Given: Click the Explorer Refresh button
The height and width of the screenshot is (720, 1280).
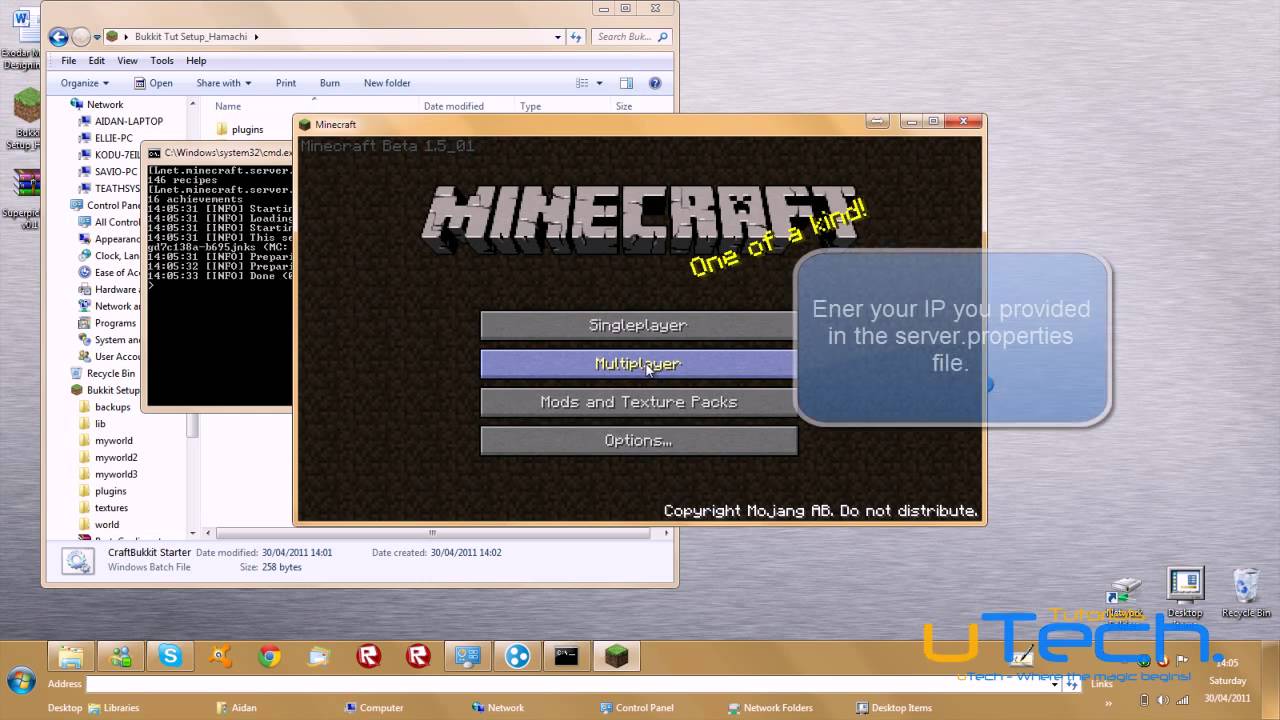Looking at the screenshot, I should [x=576, y=37].
